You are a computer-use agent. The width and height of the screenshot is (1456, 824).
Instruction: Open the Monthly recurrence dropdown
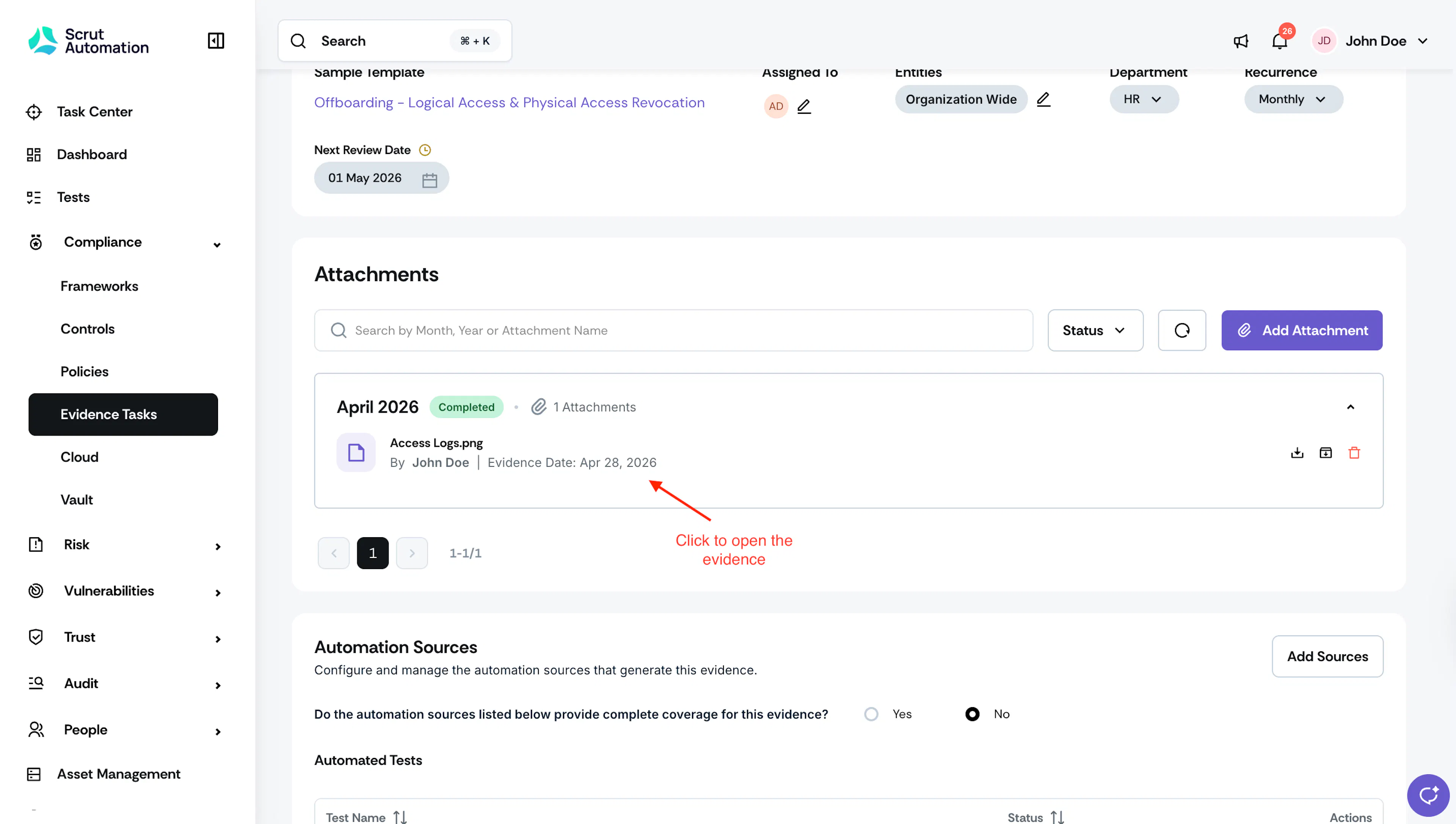1293,100
